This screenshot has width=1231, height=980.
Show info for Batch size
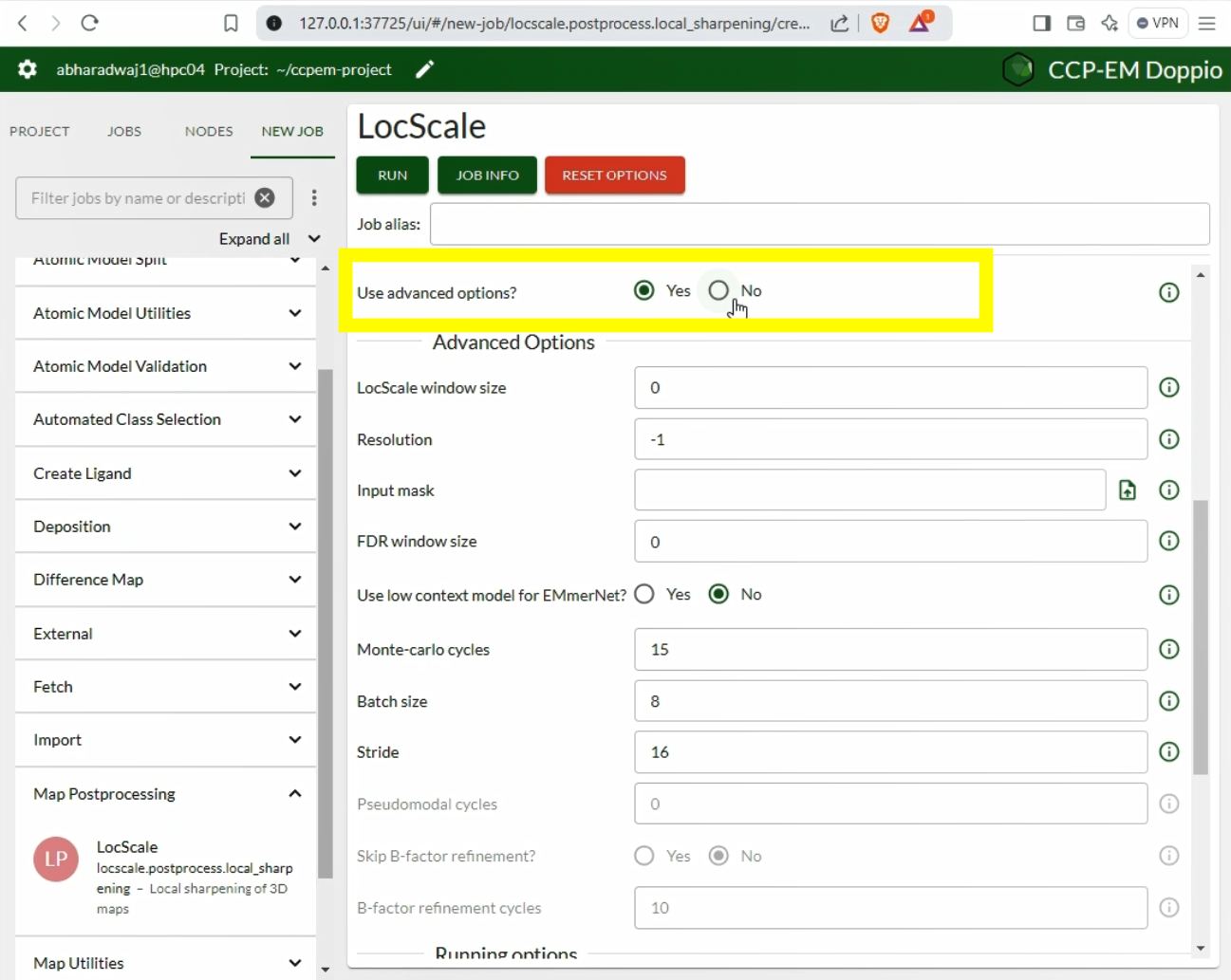click(1169, 701)
